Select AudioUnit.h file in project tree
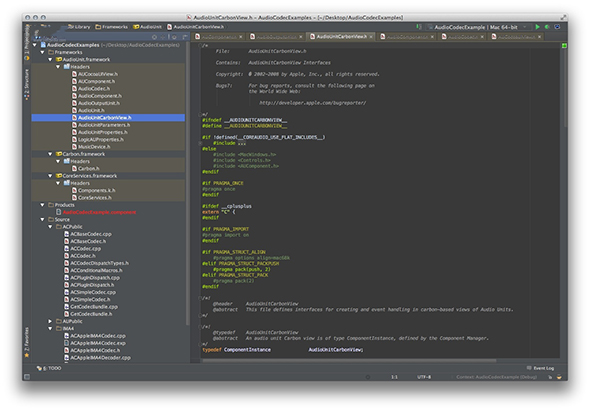The image size is (590, 411). (x=91, y=110)
